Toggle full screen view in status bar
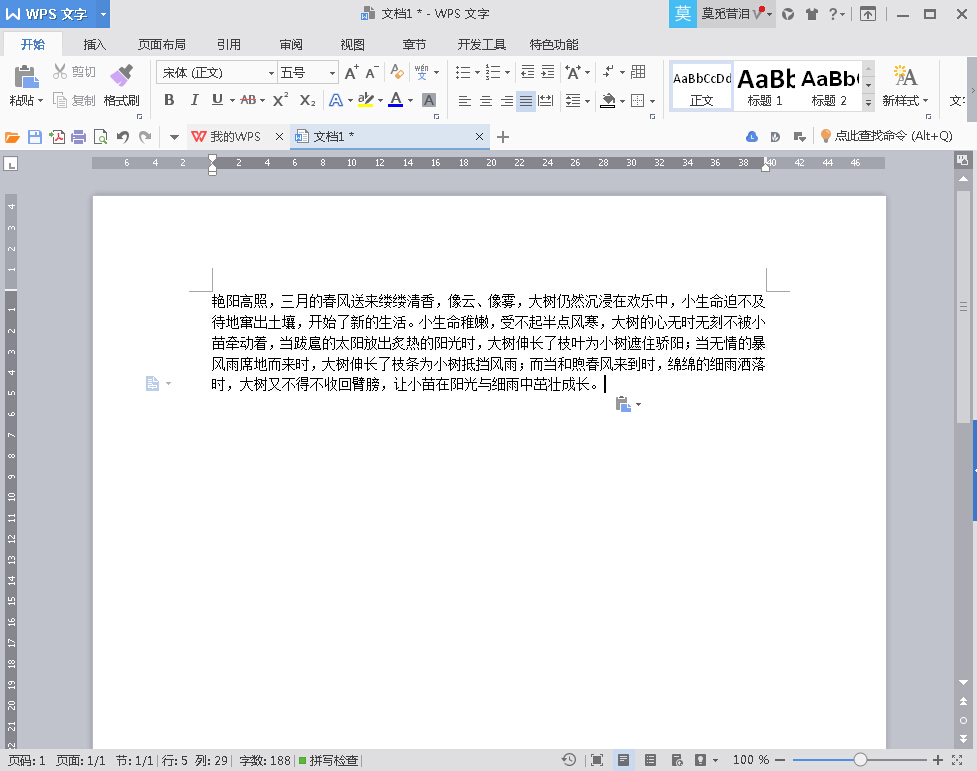 click(597, 761)
